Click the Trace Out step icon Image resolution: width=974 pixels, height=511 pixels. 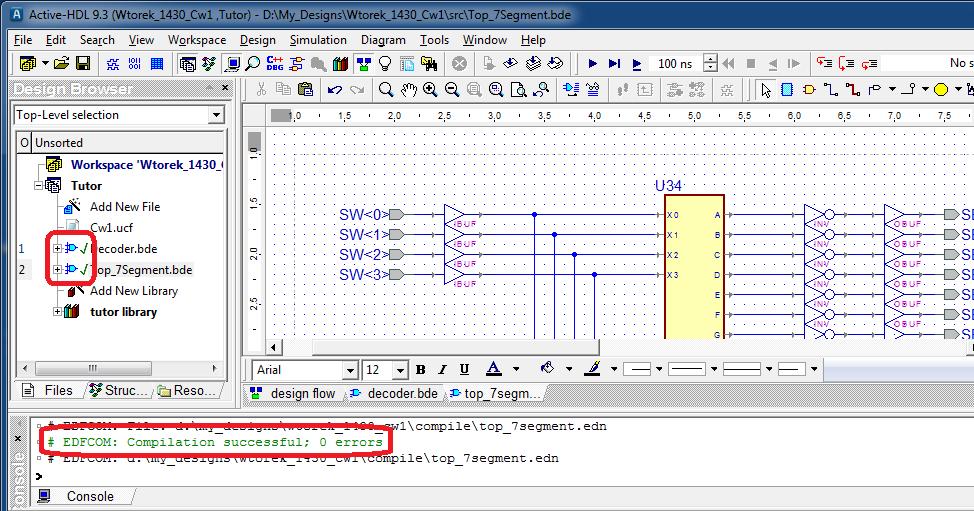pyautogui.click(x=869, y=63)
